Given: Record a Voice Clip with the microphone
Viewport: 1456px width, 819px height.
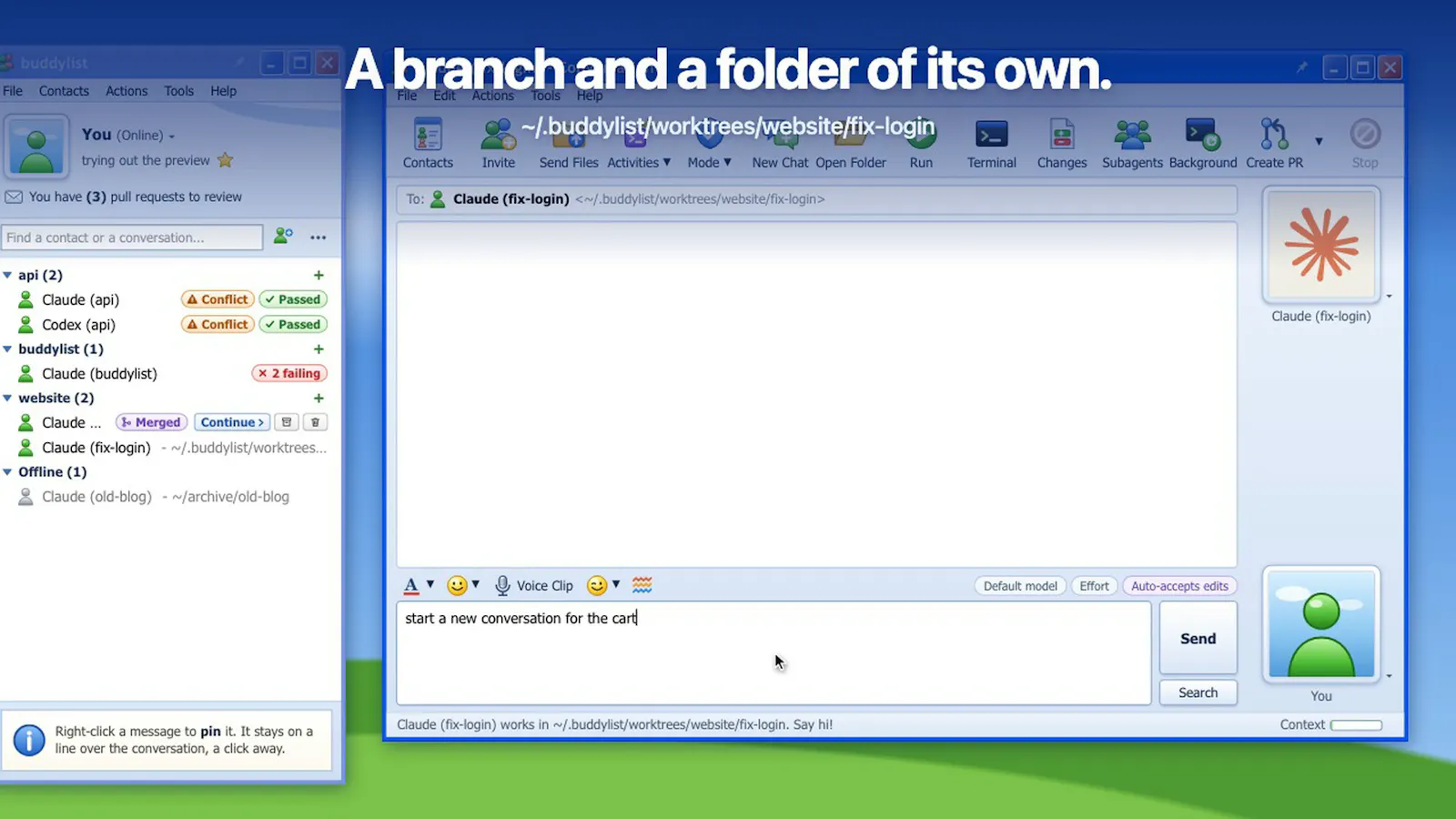Looking at the screenshot, I should pos(534,585).
